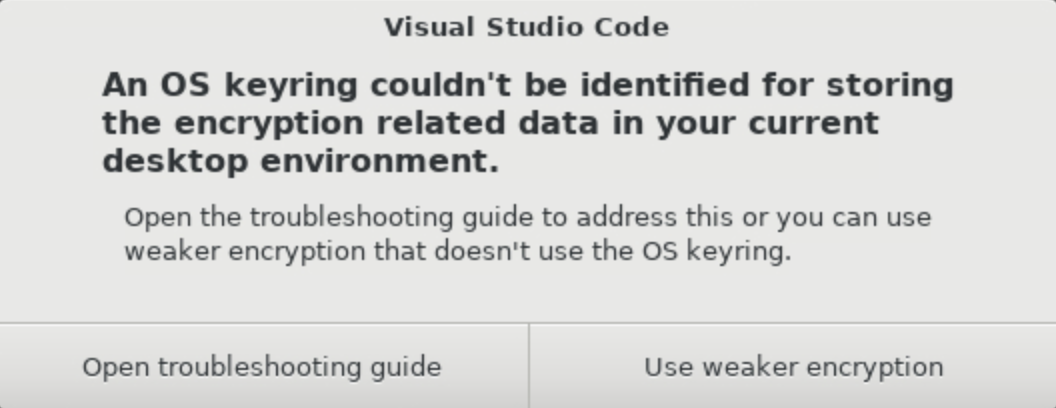Screen dimensions: 1056x408
Task: Click the heading line starting "An OS keyring"
Action: tap(527, 85)
